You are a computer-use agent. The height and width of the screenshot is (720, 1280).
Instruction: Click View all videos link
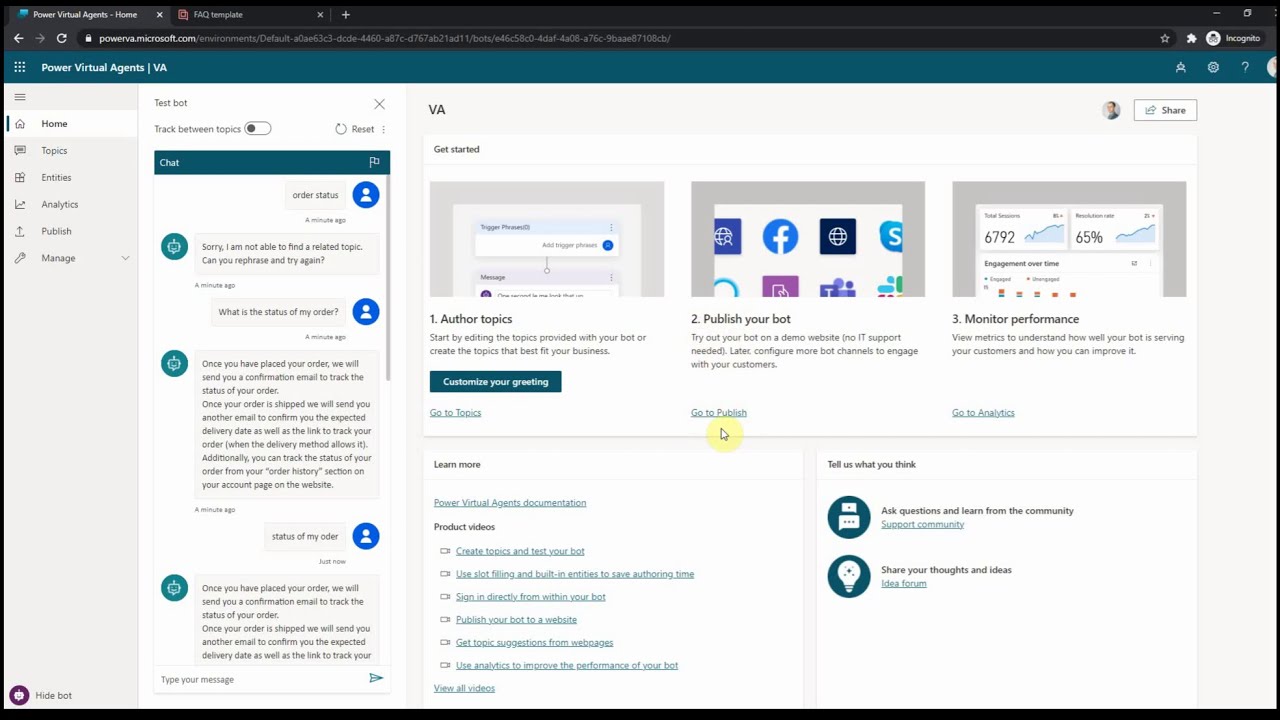click(x=464, y=688)
